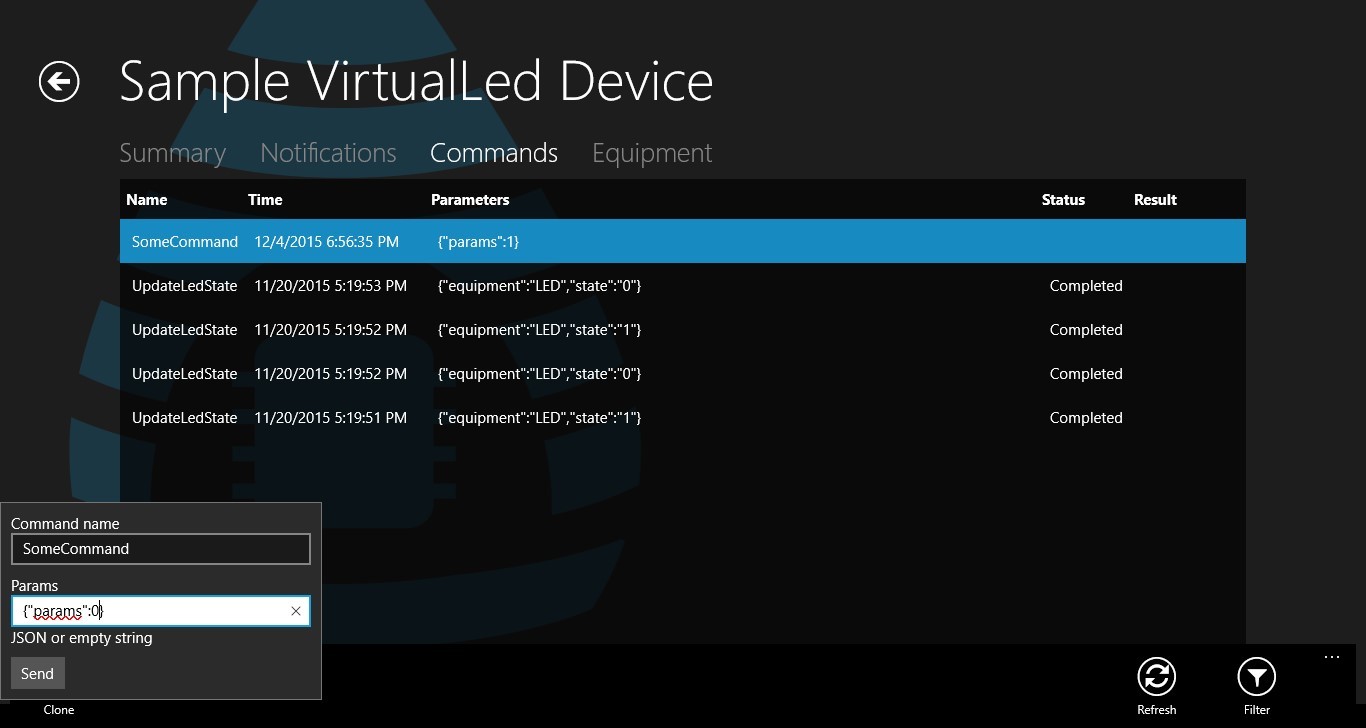The height and width of the screenshot is (728, 1366).
Task: Switch to the Summary tab
Action: pos(172,153)
